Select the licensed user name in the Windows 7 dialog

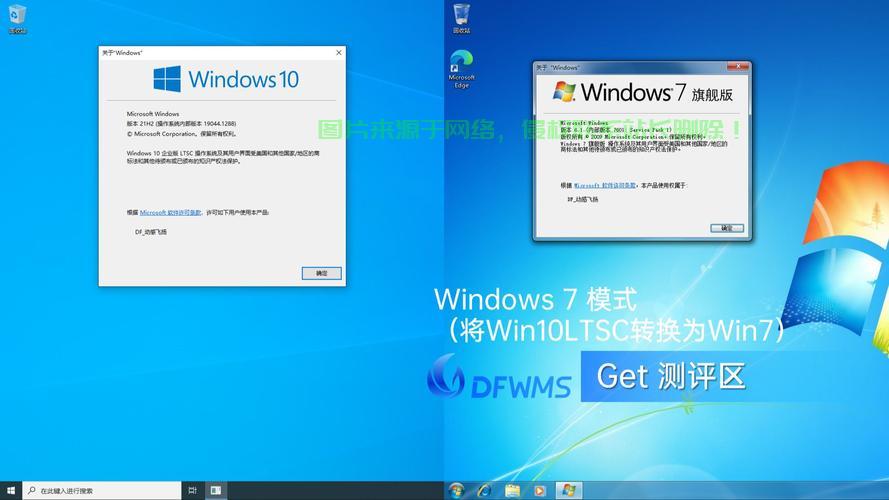pos(583,200)
